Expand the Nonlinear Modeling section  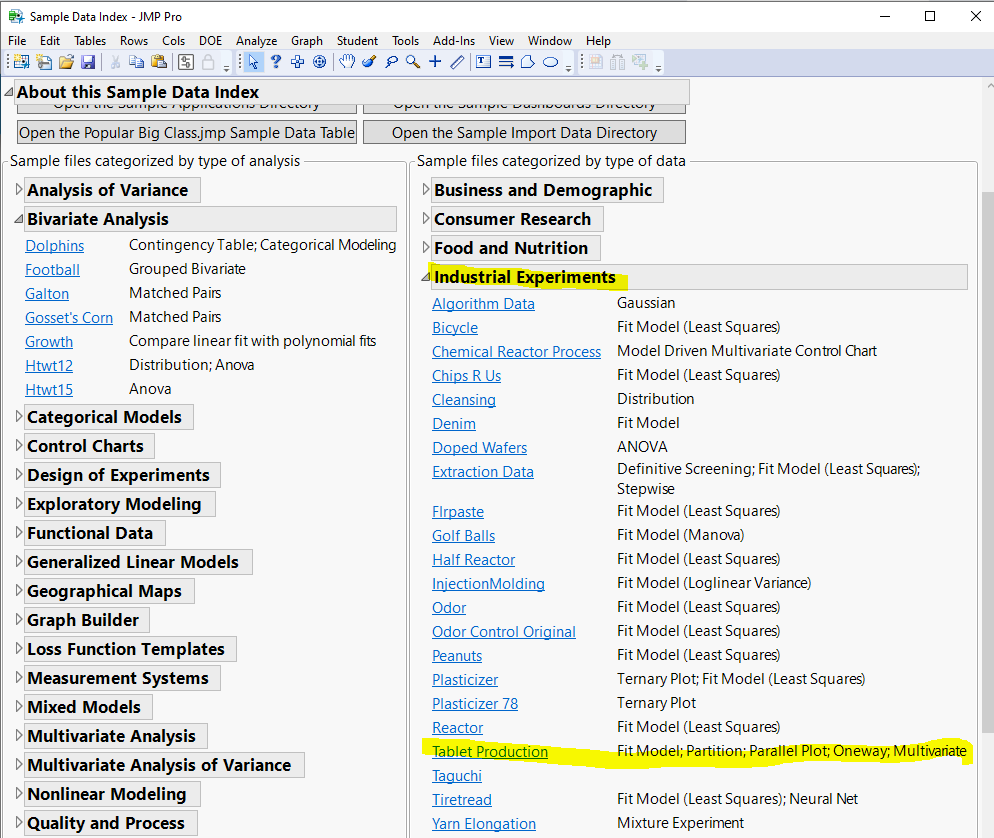[x=18, y=793]
